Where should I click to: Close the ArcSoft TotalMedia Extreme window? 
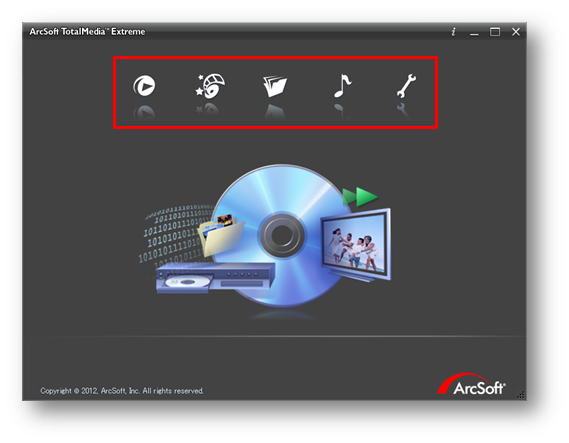coord(516,32)
